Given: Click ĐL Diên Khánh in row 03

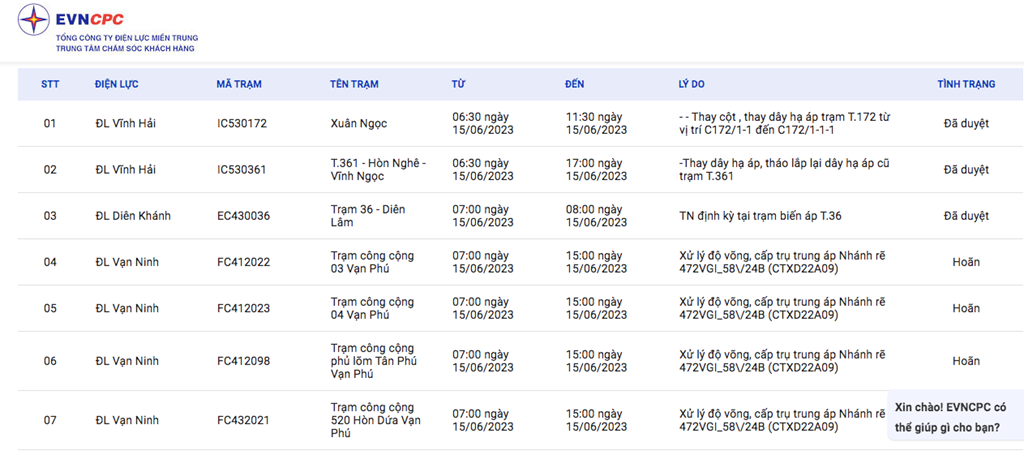Looking at the screenshot, I should coord(133,216).
